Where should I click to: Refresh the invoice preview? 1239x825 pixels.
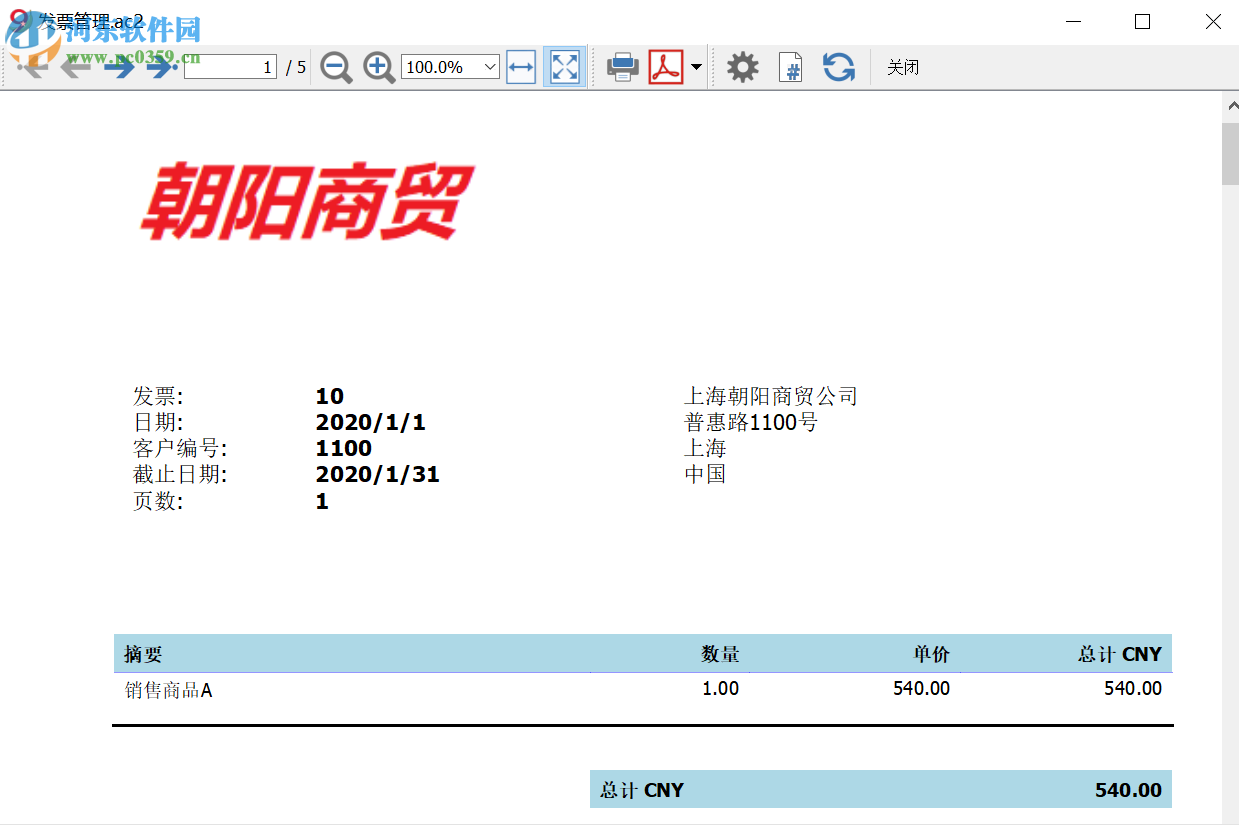click(x=838, y=67)
